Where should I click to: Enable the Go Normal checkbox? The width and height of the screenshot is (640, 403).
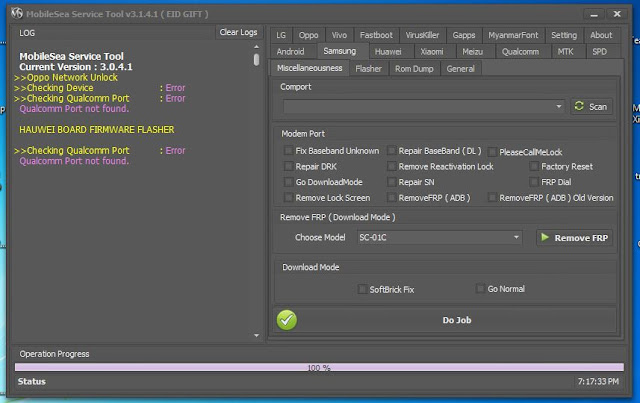pyautogui.click(x=480, y=289)
